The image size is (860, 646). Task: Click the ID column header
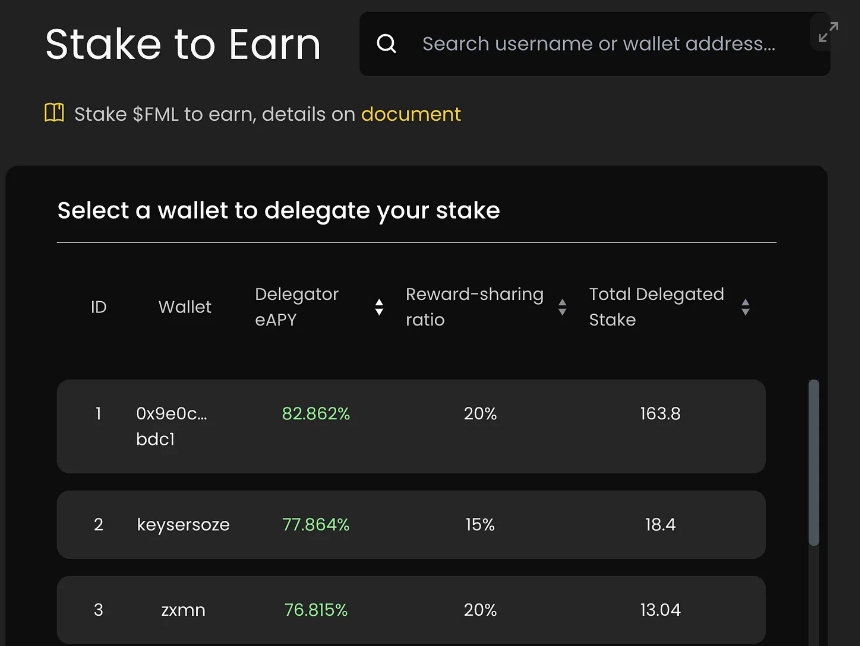click(x=99, y=307)
